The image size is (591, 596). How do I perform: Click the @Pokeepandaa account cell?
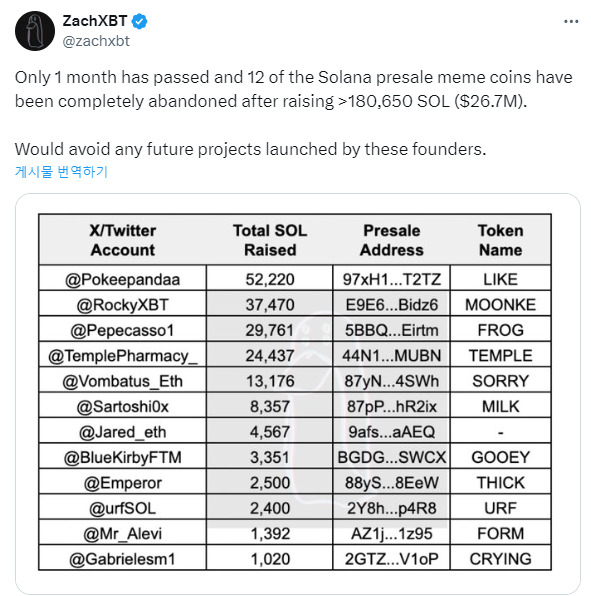point(122,279)
